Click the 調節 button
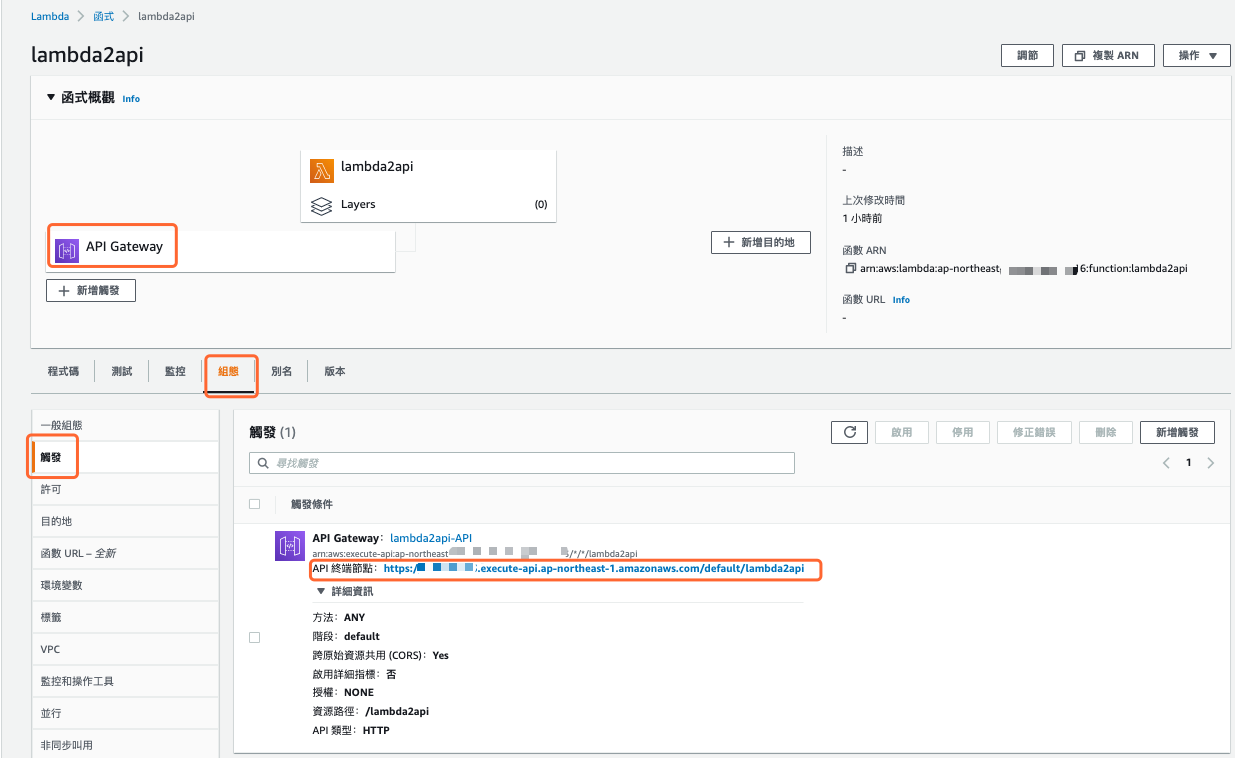Screen dimensions: 1235x758 click(1027, 56)
